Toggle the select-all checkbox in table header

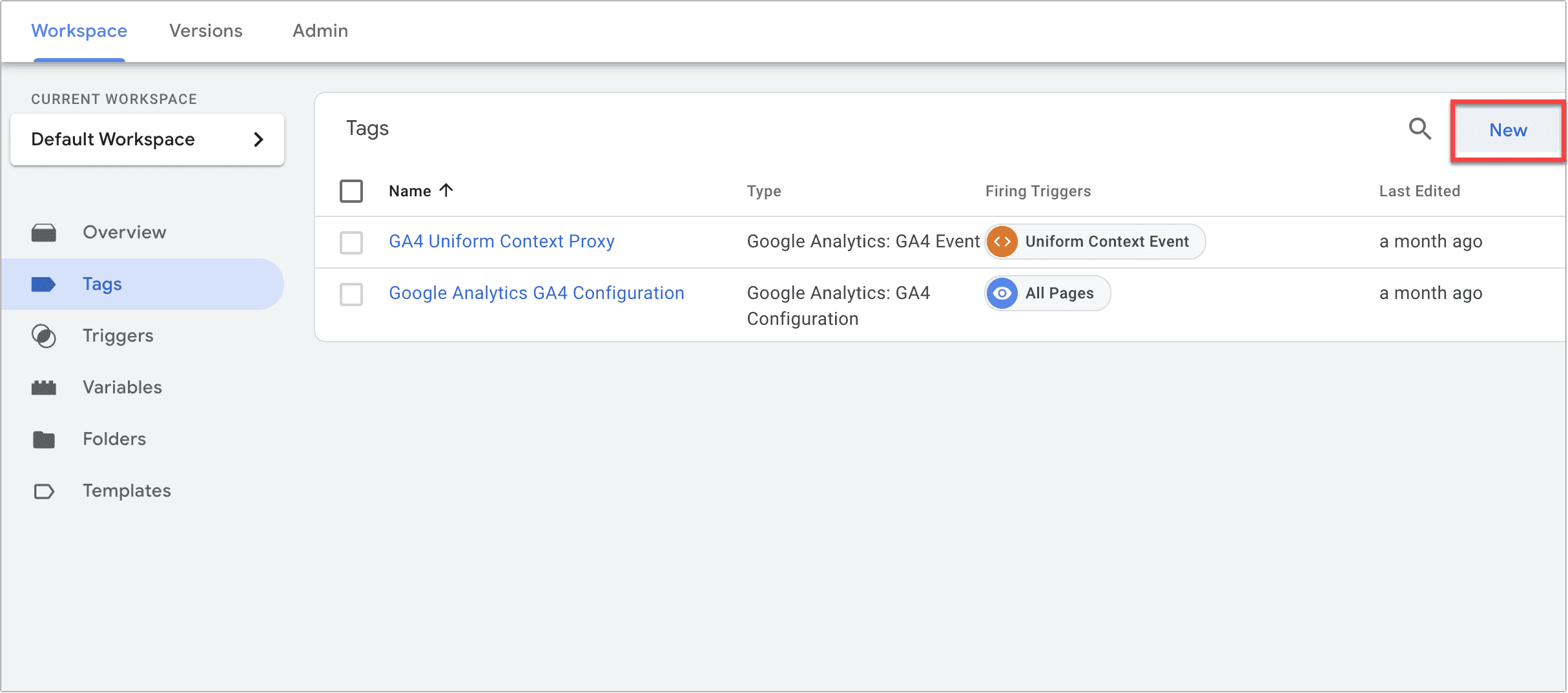[351, 191]
